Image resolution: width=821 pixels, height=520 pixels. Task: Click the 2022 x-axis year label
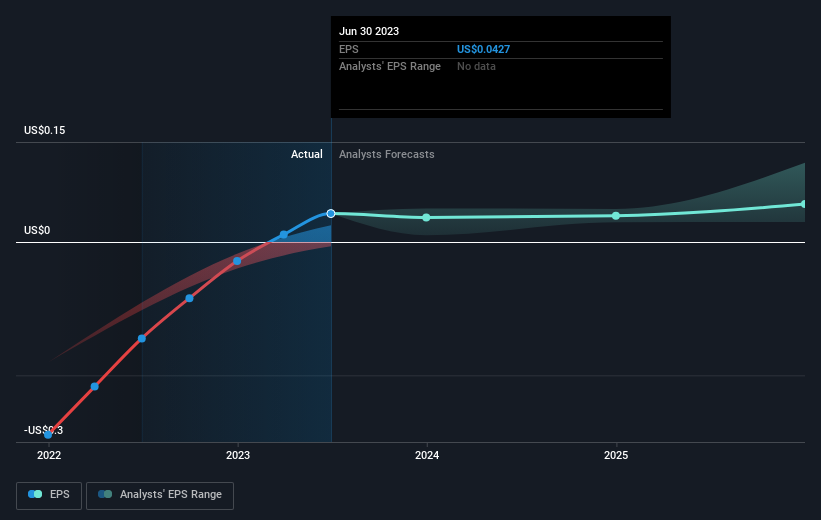point(49,455)
